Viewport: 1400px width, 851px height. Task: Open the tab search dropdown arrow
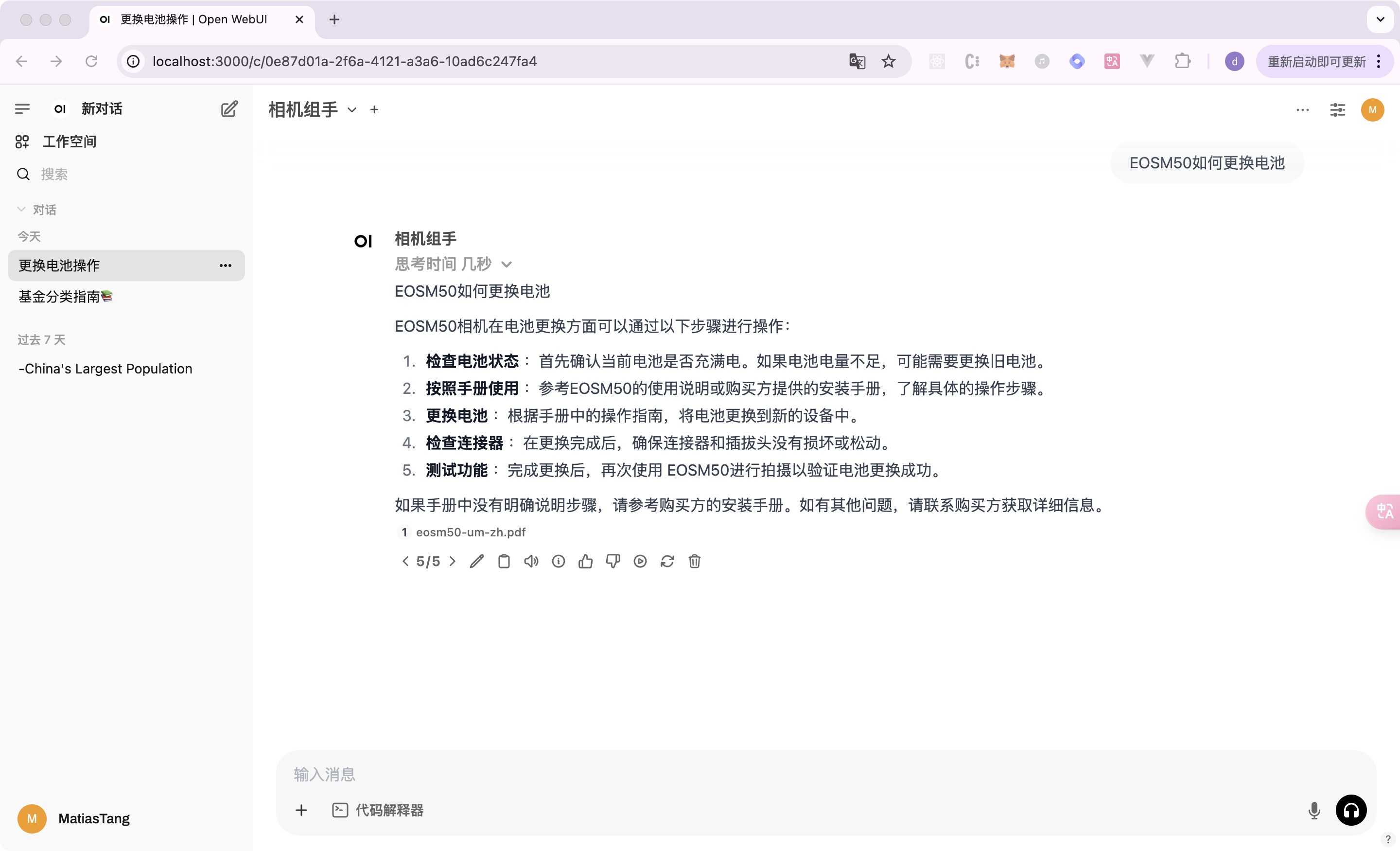tap(1380, 19)
